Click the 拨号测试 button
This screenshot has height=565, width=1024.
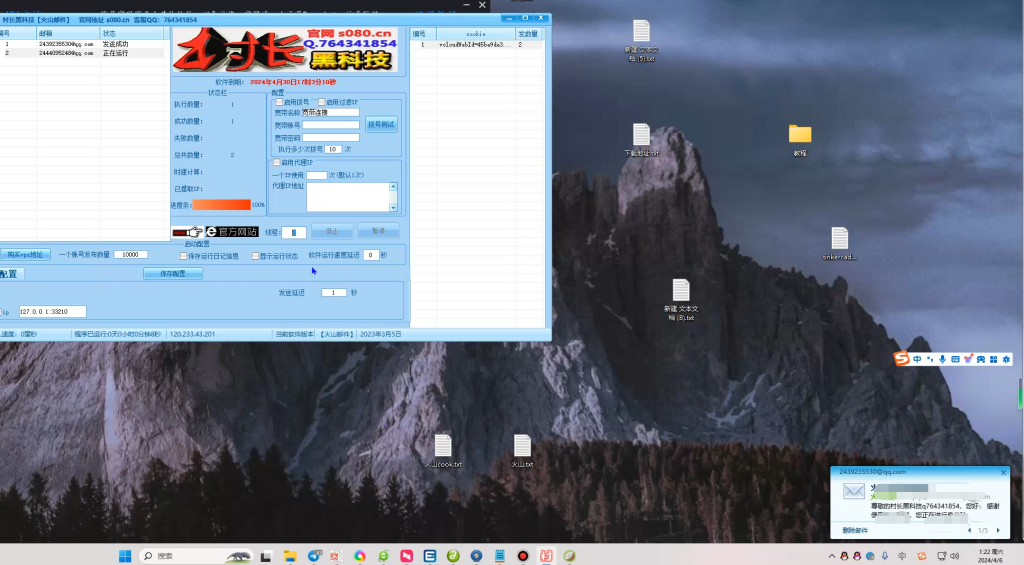coord(382,125)
